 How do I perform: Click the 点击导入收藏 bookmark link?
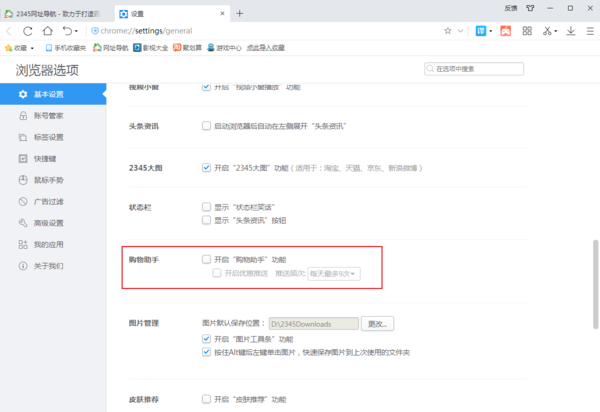263,47
